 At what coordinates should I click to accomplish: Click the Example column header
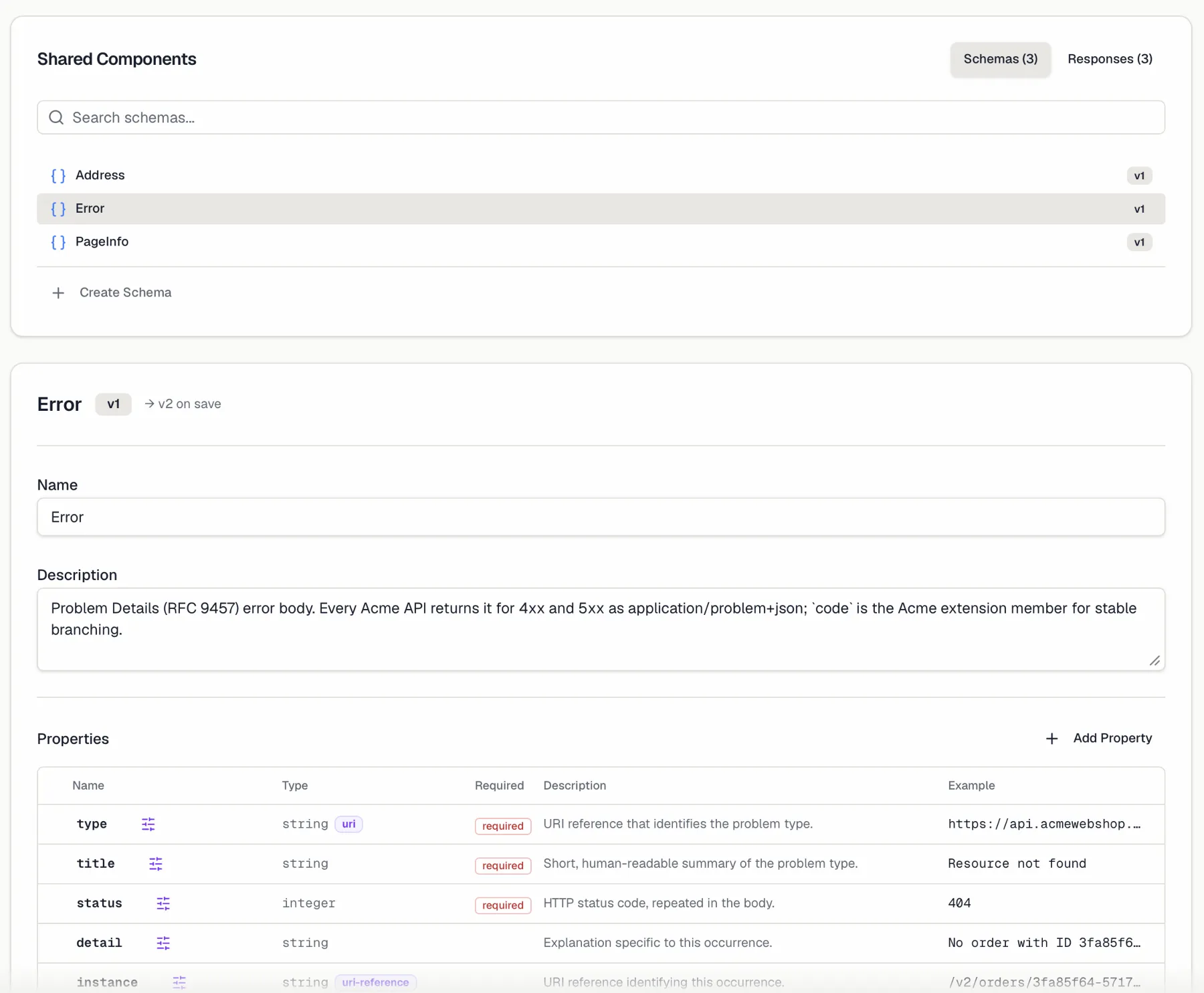tap(971, 786)
